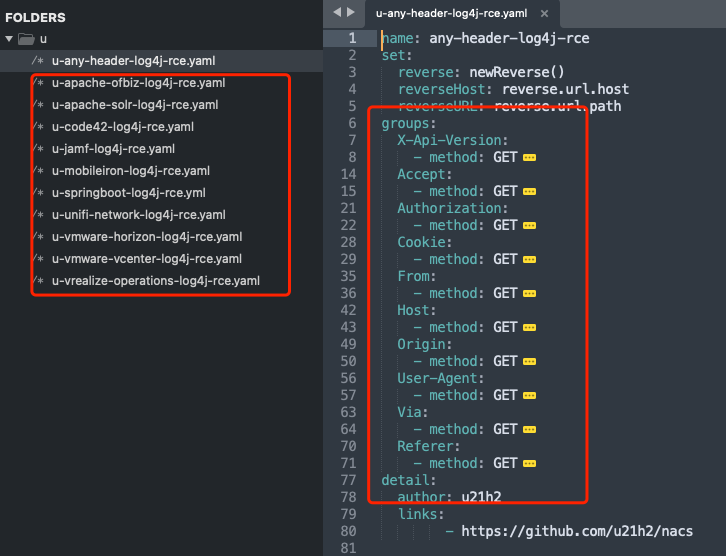726x556 pixels.
Task: Click the 'Authorization:' key
Action: tap(453, 208)
